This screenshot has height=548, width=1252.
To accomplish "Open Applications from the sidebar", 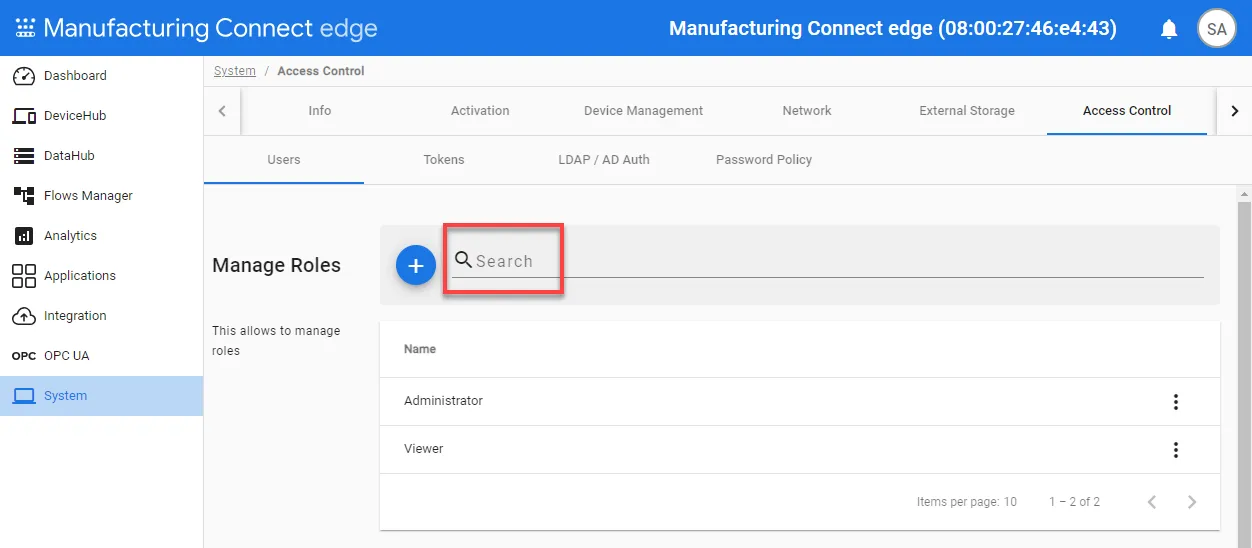I will click(x=101, y=276).
